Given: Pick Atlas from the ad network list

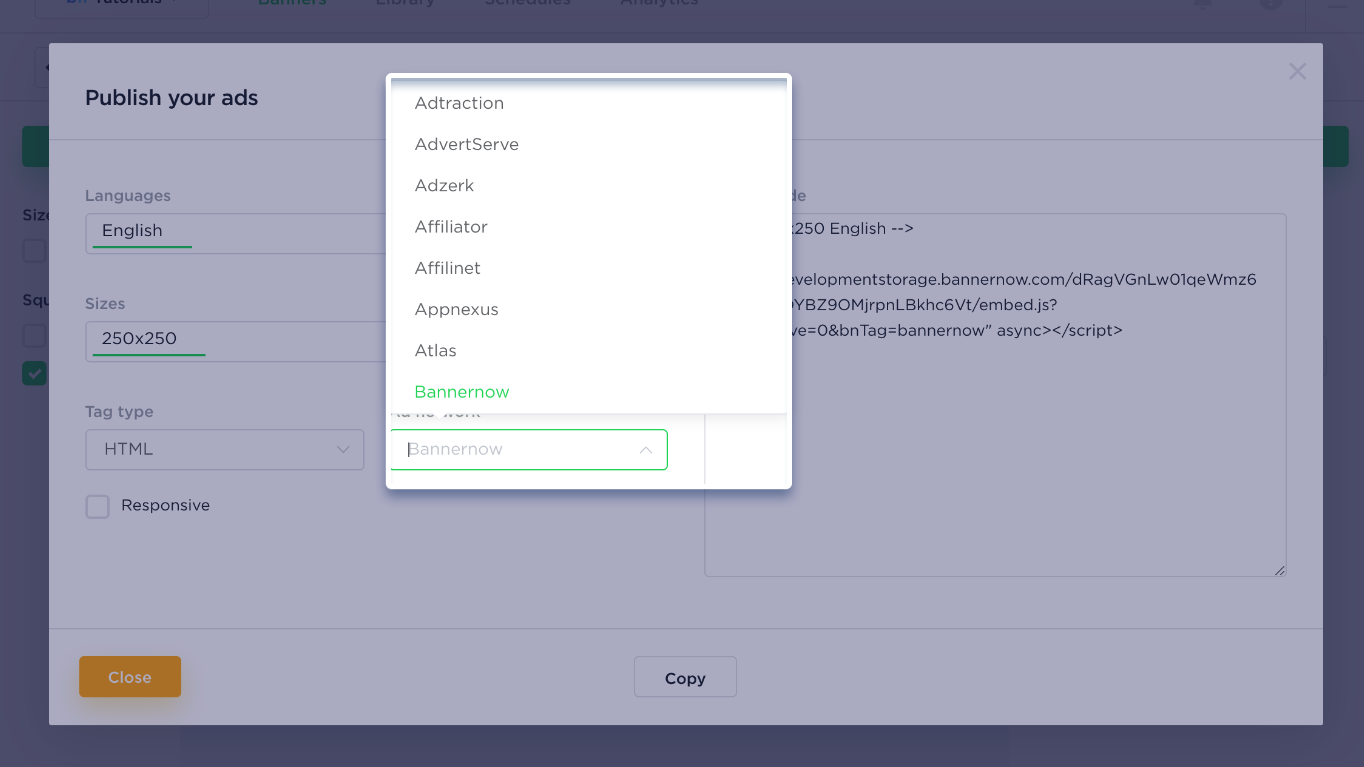Looking at the screenshot, I should (588, 350).
